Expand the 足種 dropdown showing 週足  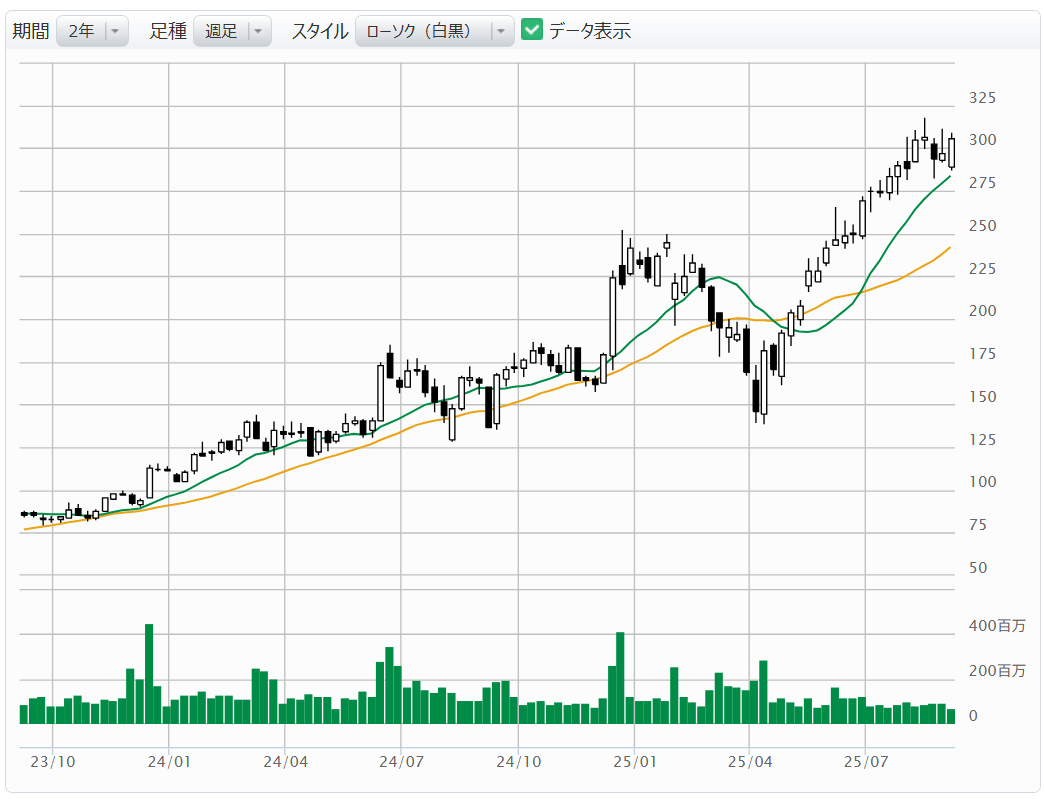click(232, 31)
